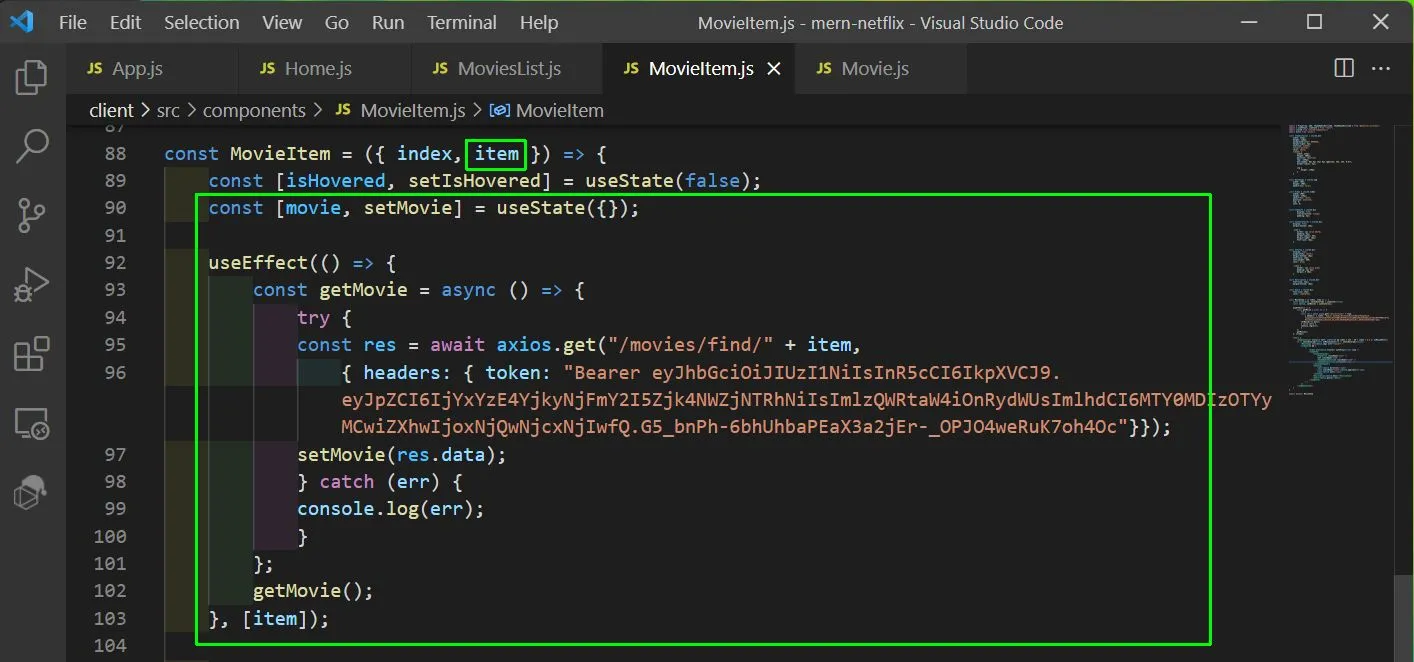Image resolution: width=1414 pixels, height=662 pixels.
Task: Open the Selection menu
Action: tap(201, 22)
